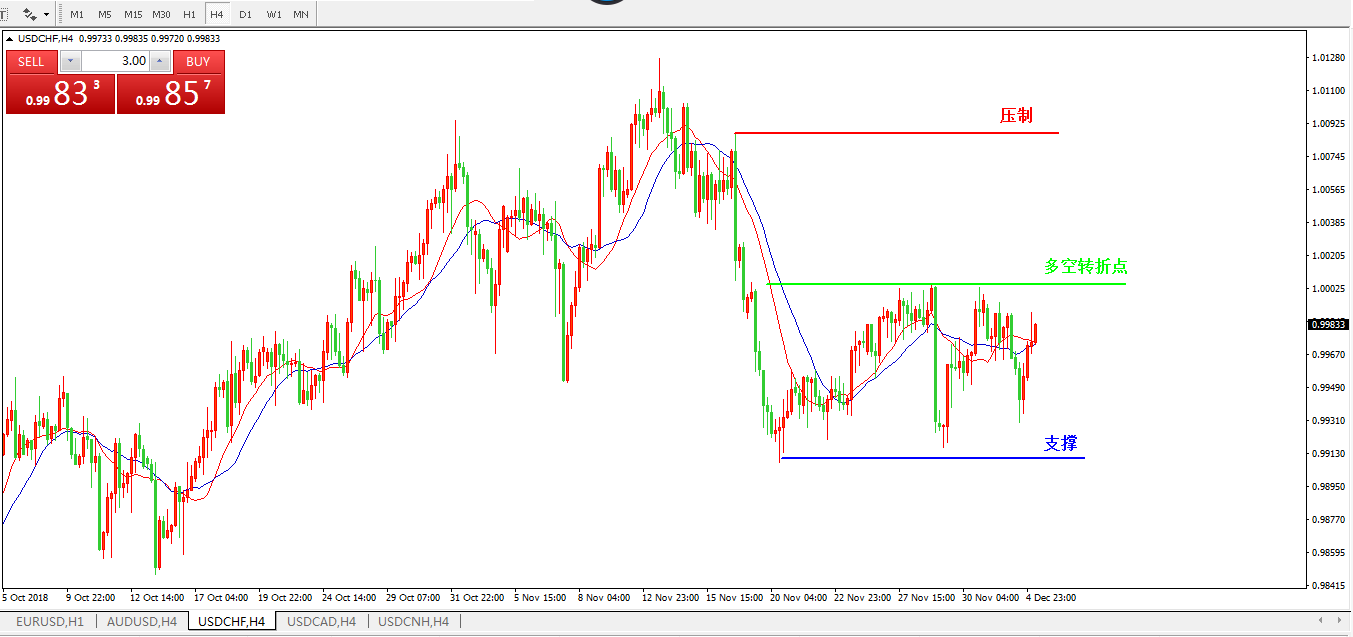
Task: Select the H1 timeframe button
Action: click(189, 15)
